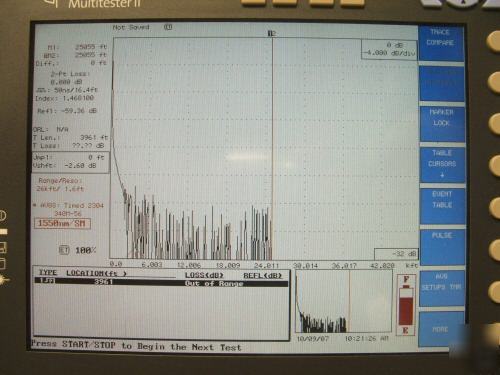Click the battery level icon beside 100%
The height and width of the screenshot is (375, 500).
pyautogui.click(x=64, y=250)
